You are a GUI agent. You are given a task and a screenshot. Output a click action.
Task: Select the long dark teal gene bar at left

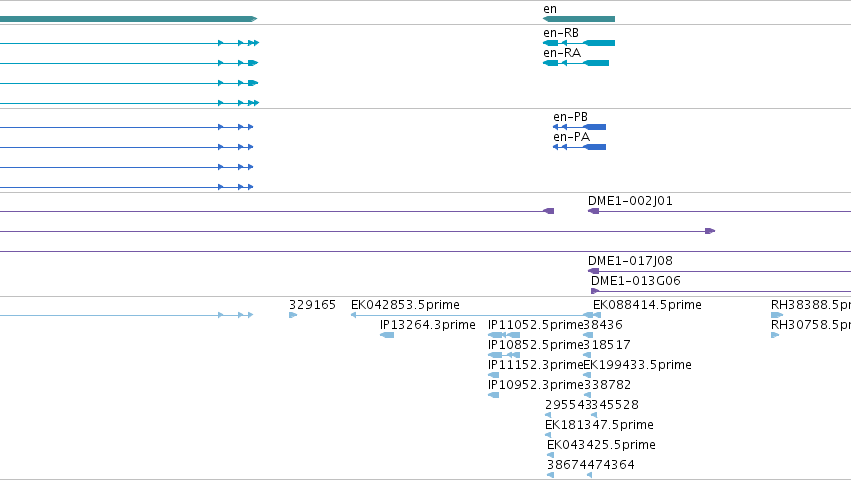coord(128,19)
